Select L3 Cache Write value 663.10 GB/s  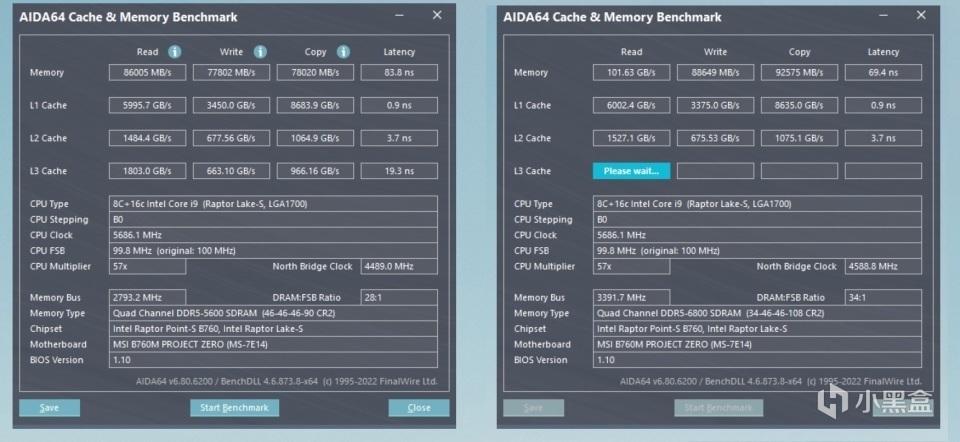(231, 171)
